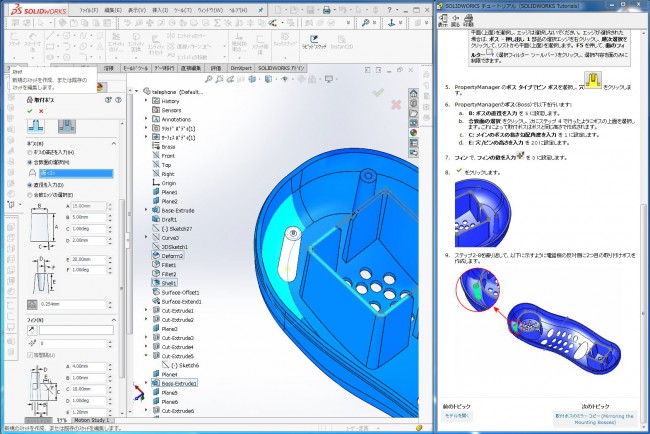Expand the Base-Extrude feature
Screen dimensions: 650x434
(x=146, y=210)
